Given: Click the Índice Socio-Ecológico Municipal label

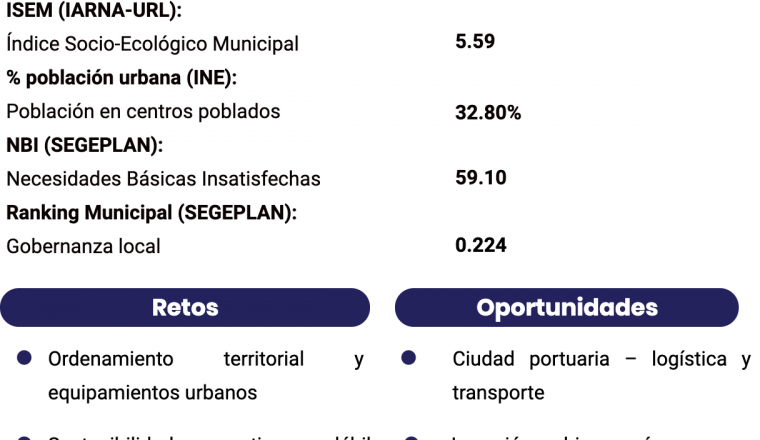Looking at the screenshot, I should 152,44.
